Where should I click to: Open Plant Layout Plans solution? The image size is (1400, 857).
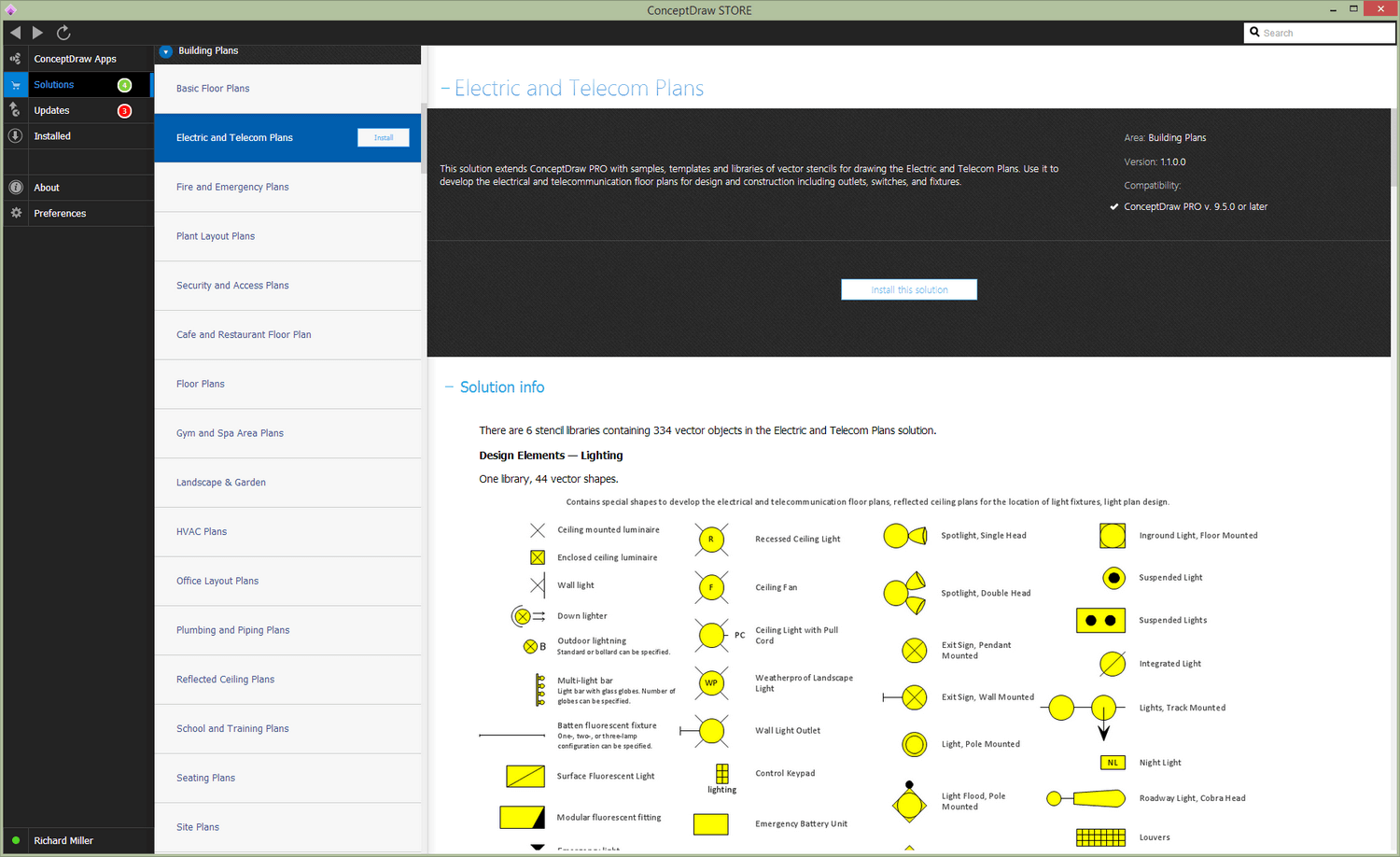[287, 236]
